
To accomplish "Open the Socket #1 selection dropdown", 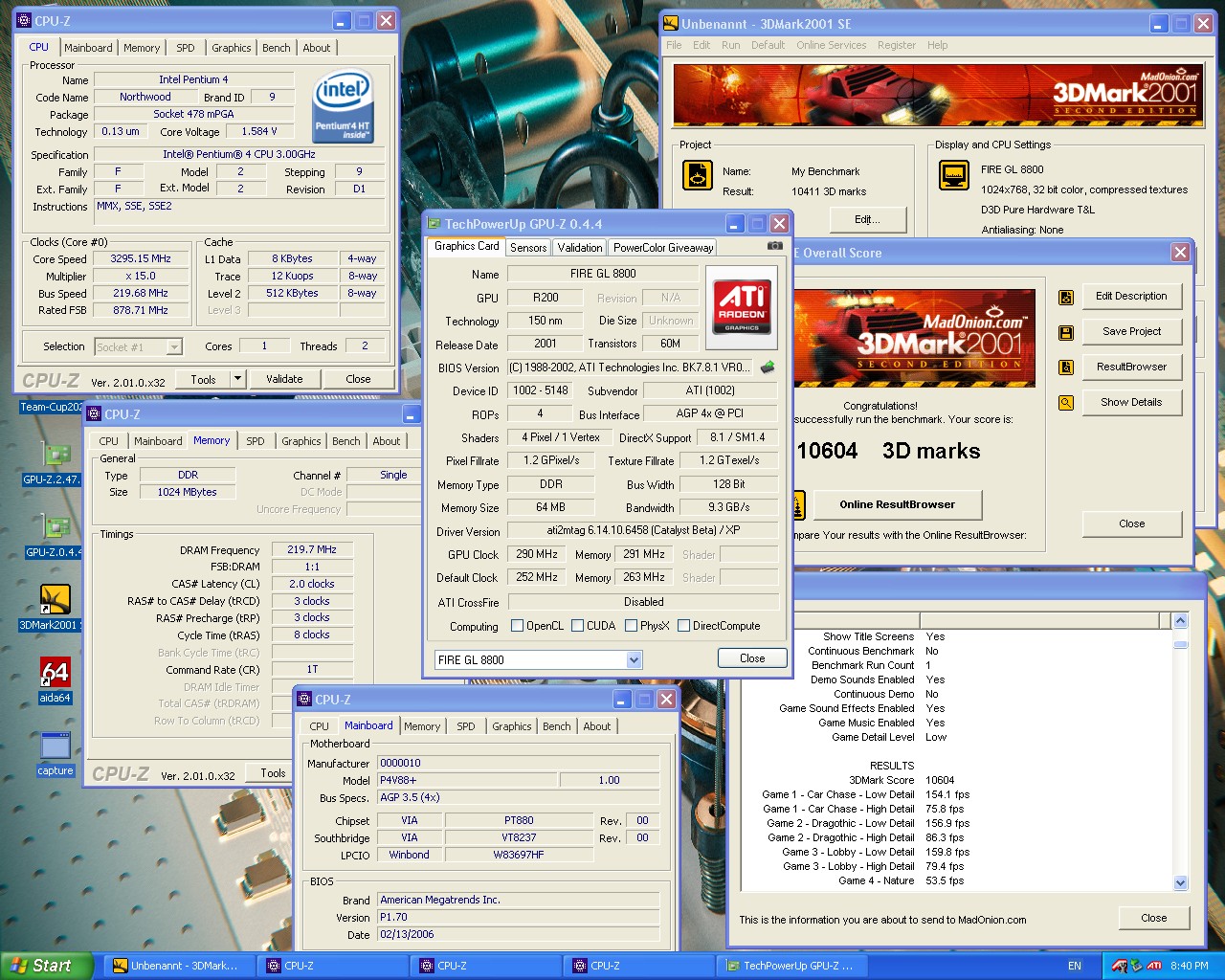I will click(x=174, y=346).
